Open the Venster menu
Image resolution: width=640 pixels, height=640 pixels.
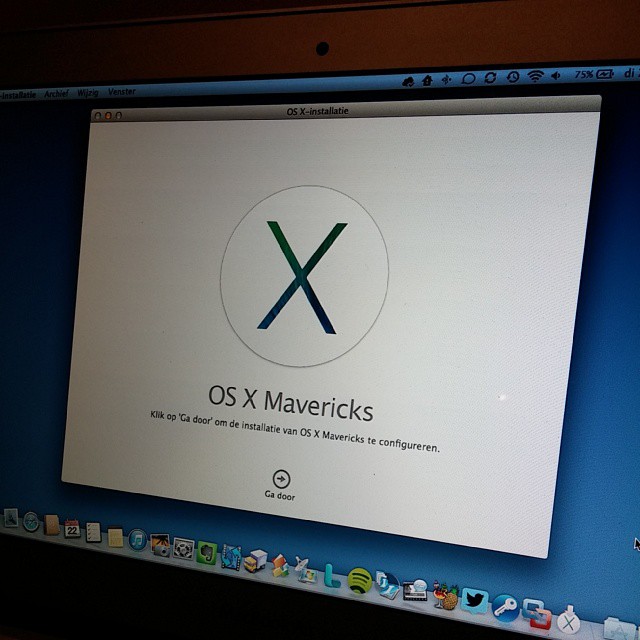122,92
